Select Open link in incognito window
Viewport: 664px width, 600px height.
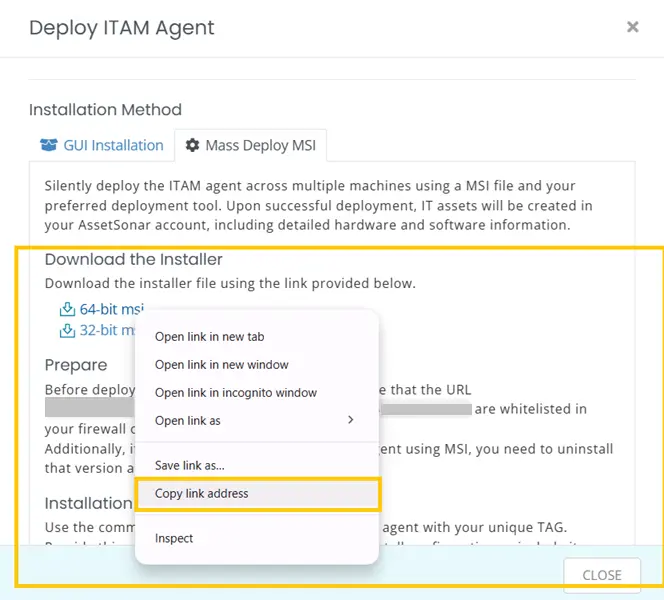tap(235, 393)
